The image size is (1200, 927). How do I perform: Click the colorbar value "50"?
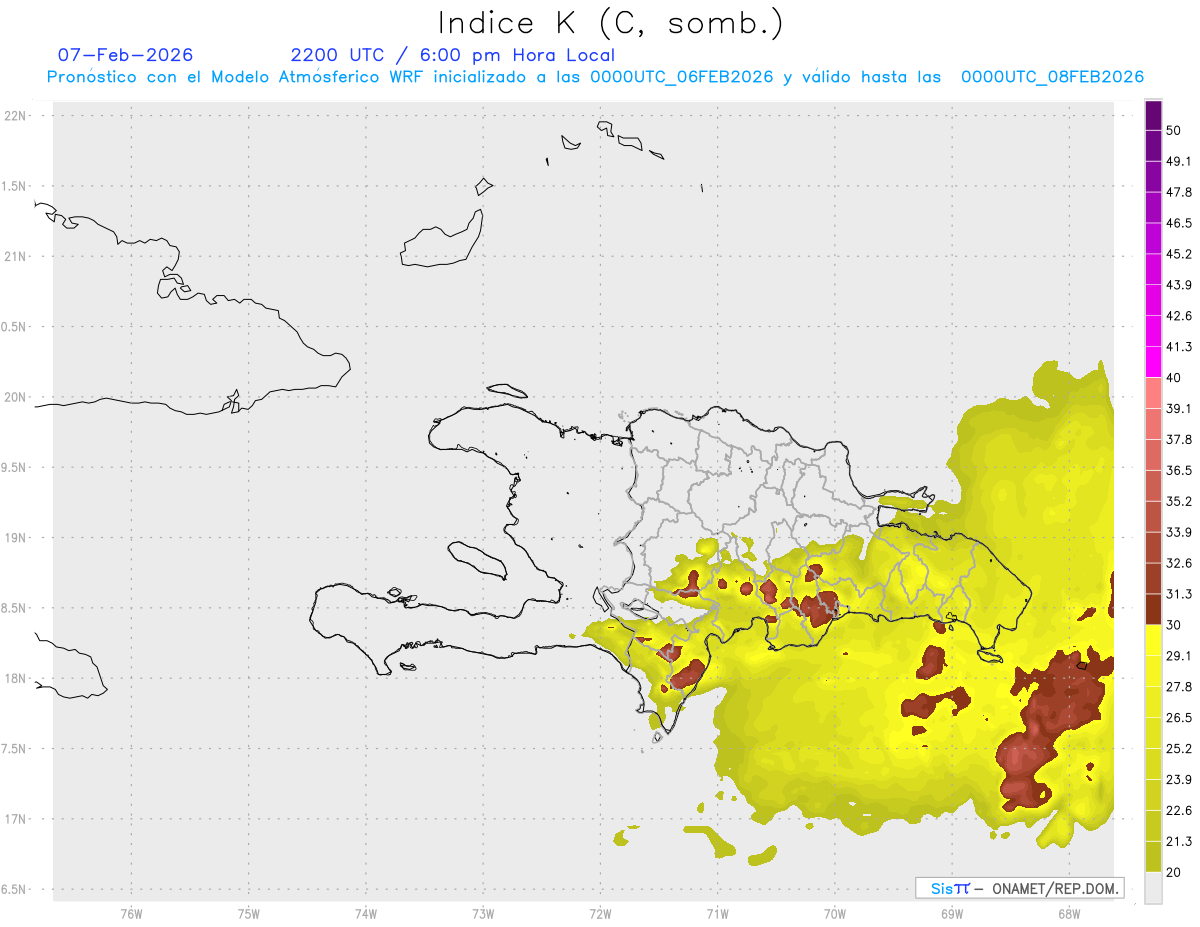[1174, 130]
